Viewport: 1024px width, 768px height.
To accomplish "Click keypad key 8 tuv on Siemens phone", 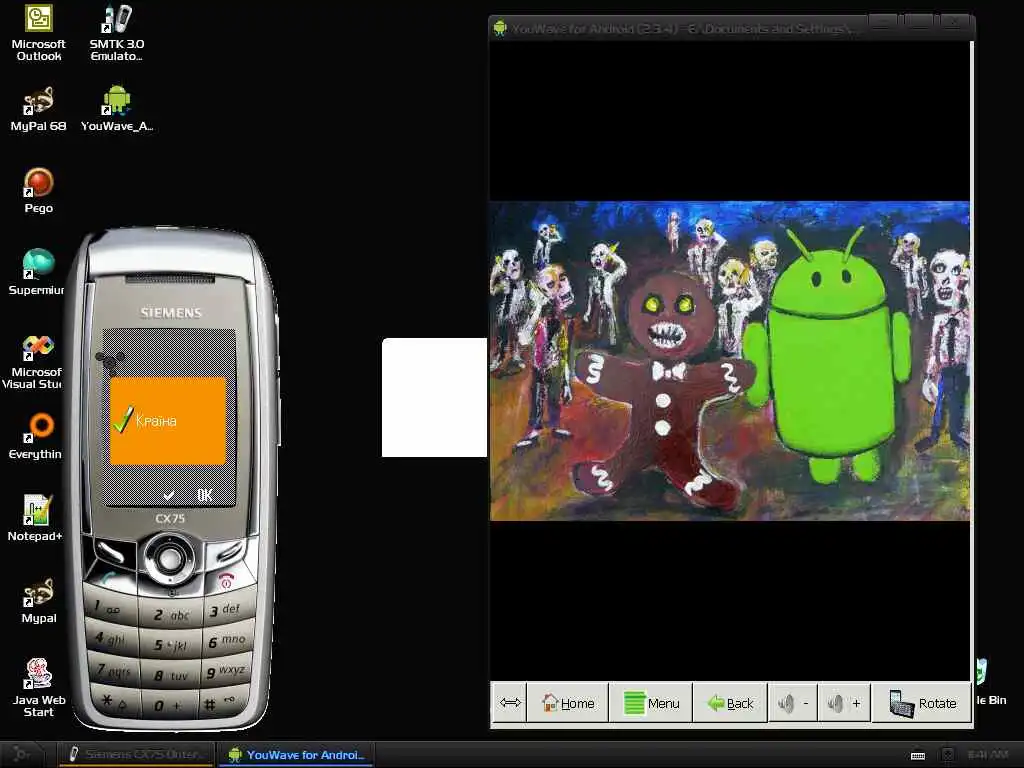I will (x=170, y=676).
